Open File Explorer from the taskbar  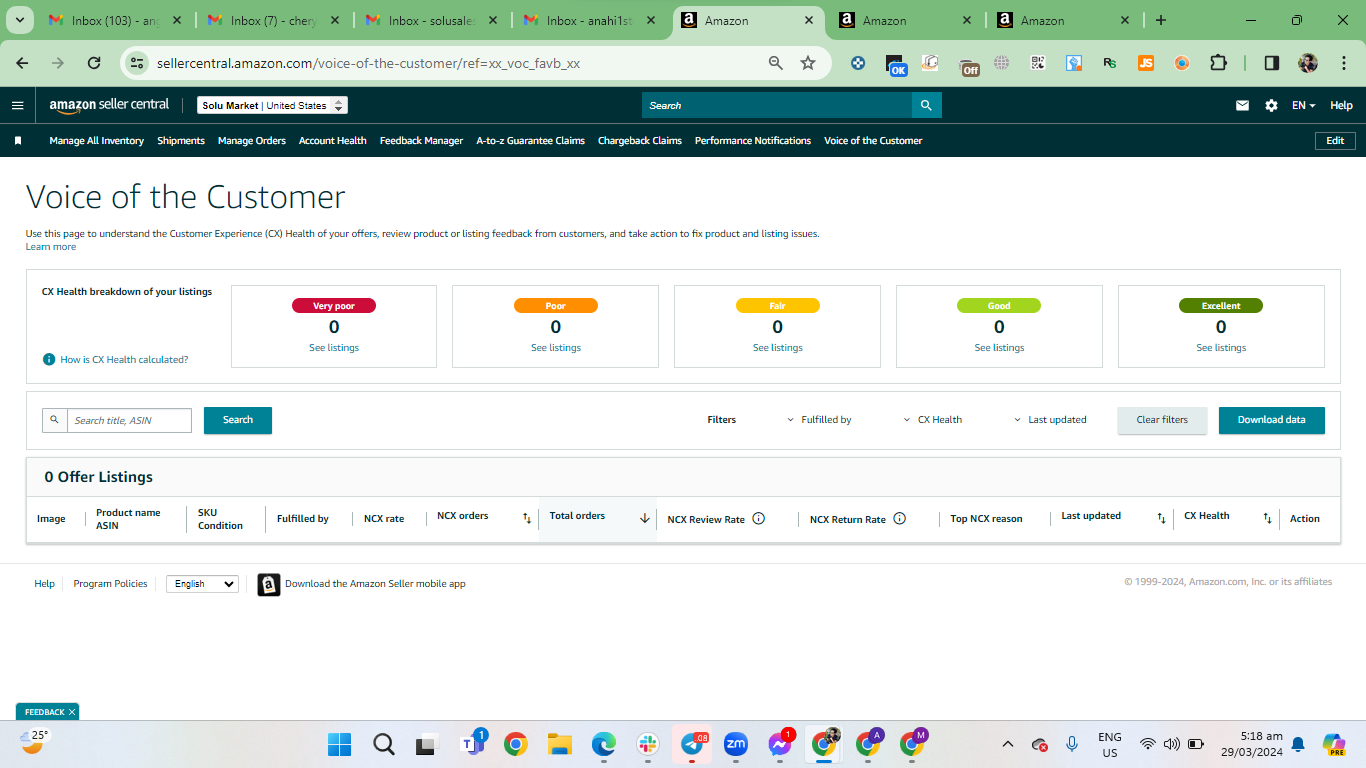559,744
